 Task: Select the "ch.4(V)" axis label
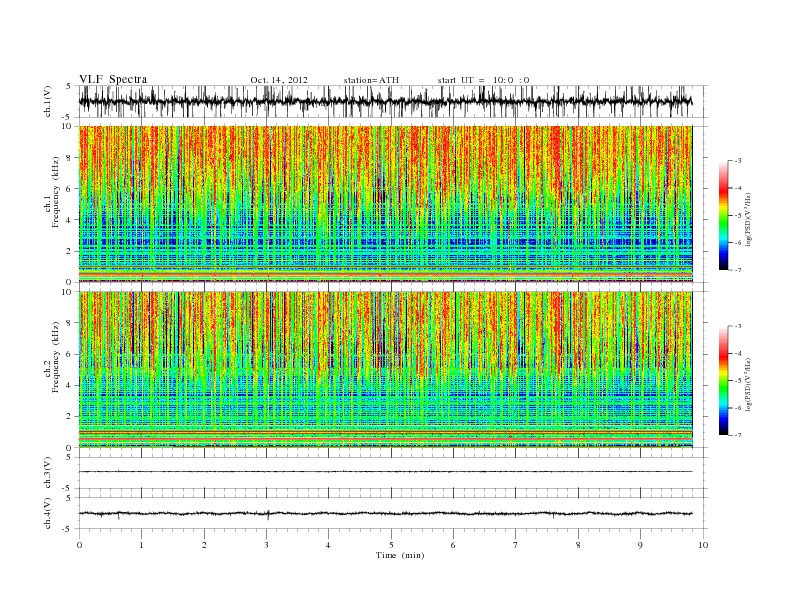click(48, 513)
